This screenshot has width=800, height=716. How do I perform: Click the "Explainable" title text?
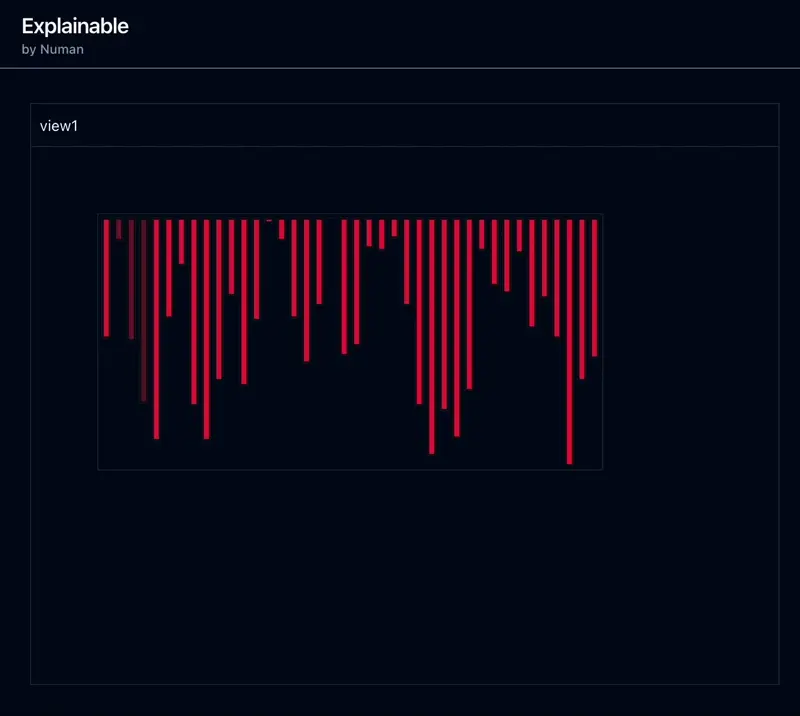coord(75,26)
